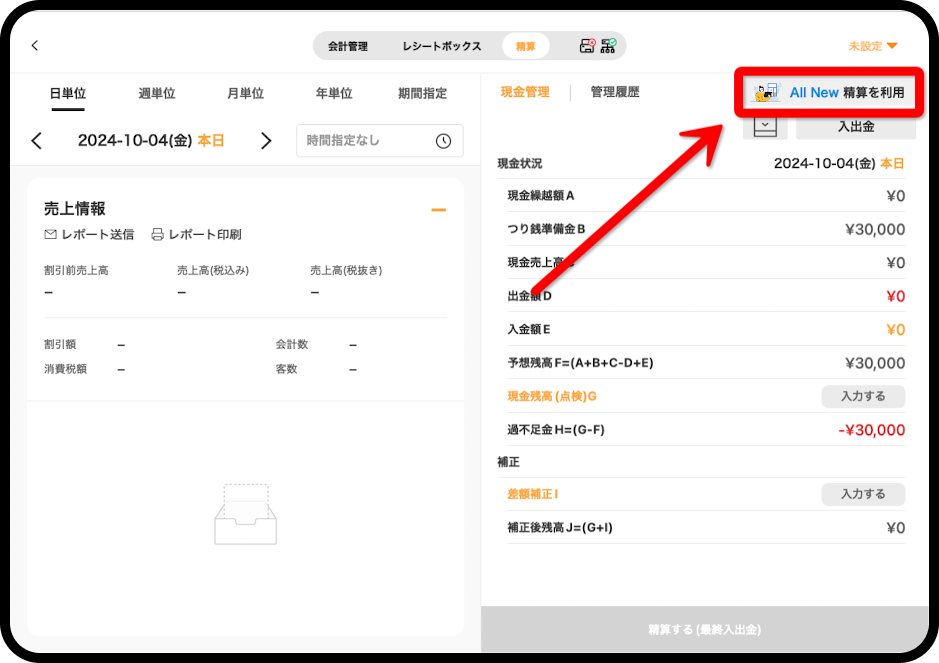Open the 現金管理 tab

pyautogui.click(x=525, y=92)
